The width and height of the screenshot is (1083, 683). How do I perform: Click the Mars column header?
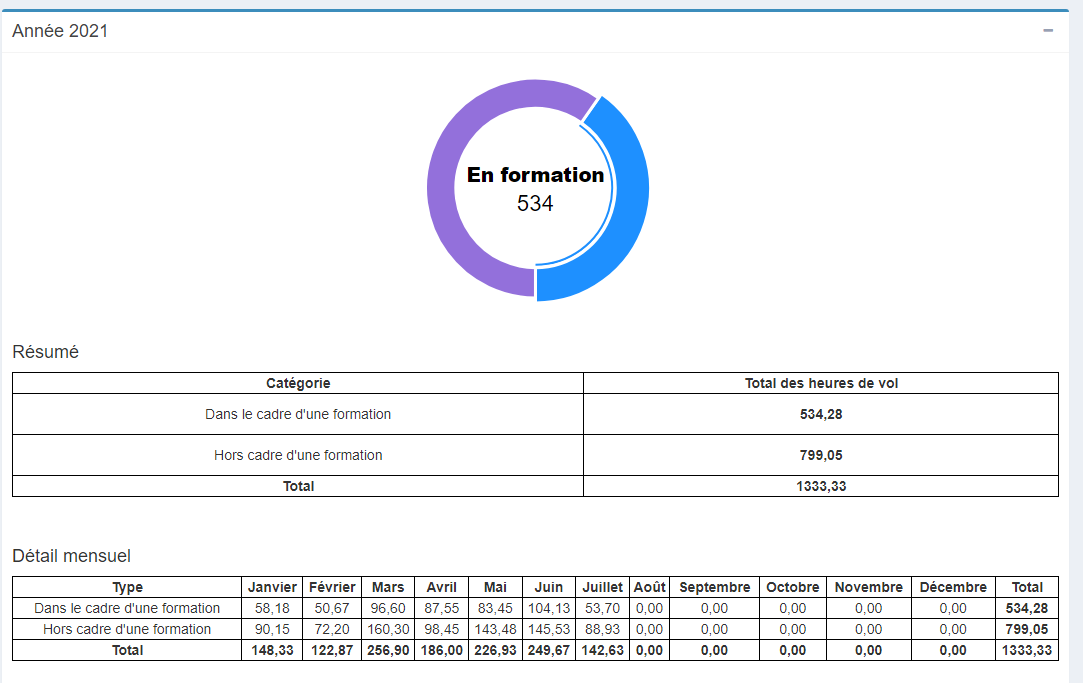(387, 587)
